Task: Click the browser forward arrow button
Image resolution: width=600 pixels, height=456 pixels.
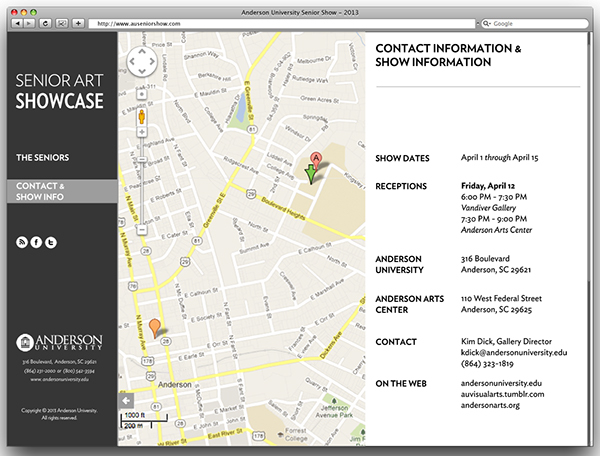Action: 29,23
